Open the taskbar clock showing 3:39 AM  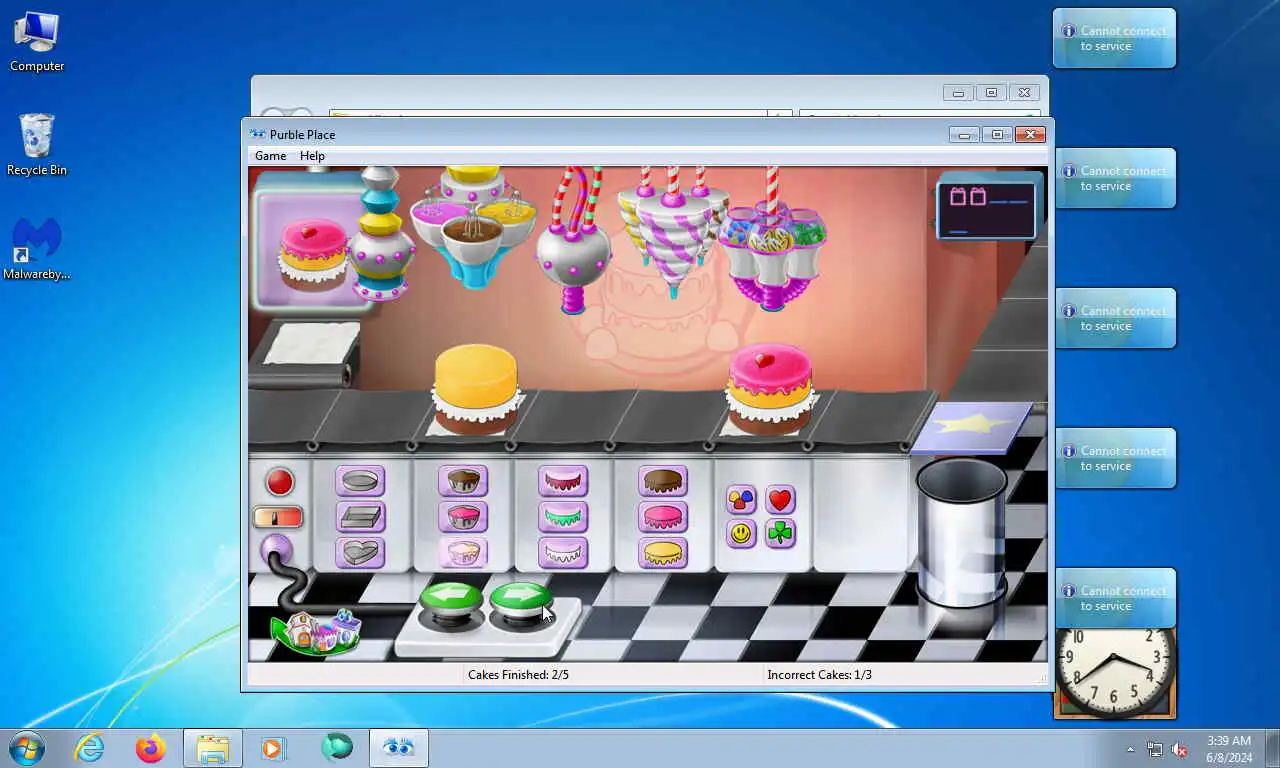[1229, 749]
